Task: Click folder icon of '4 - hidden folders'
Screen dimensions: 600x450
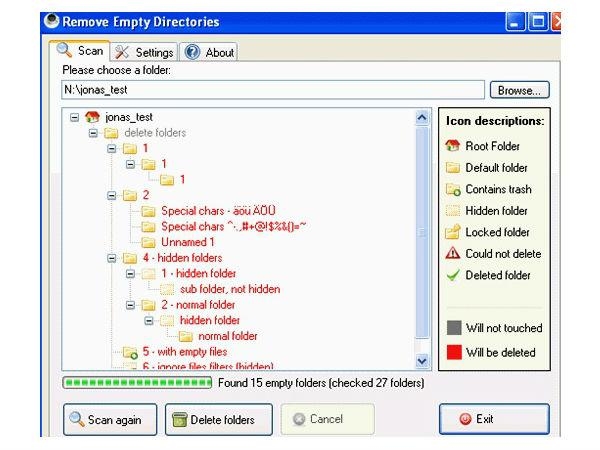Action: click(x=130, y=258)
